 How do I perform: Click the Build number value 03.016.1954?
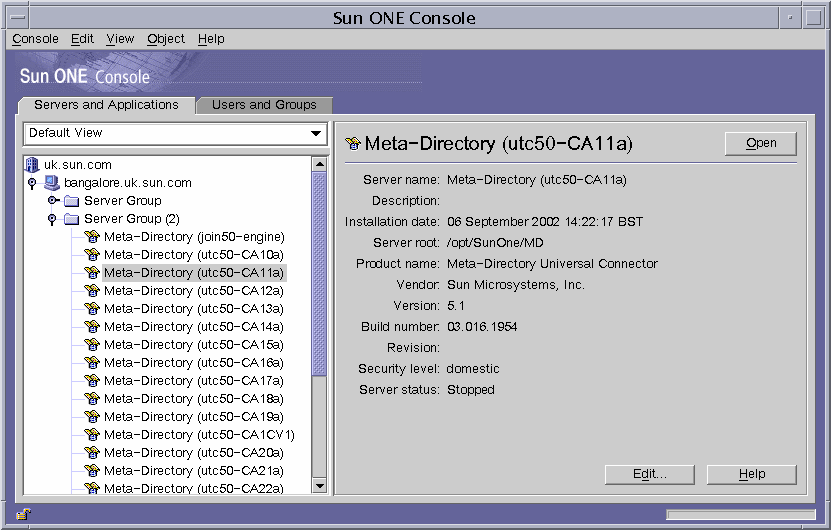[482, 327]
